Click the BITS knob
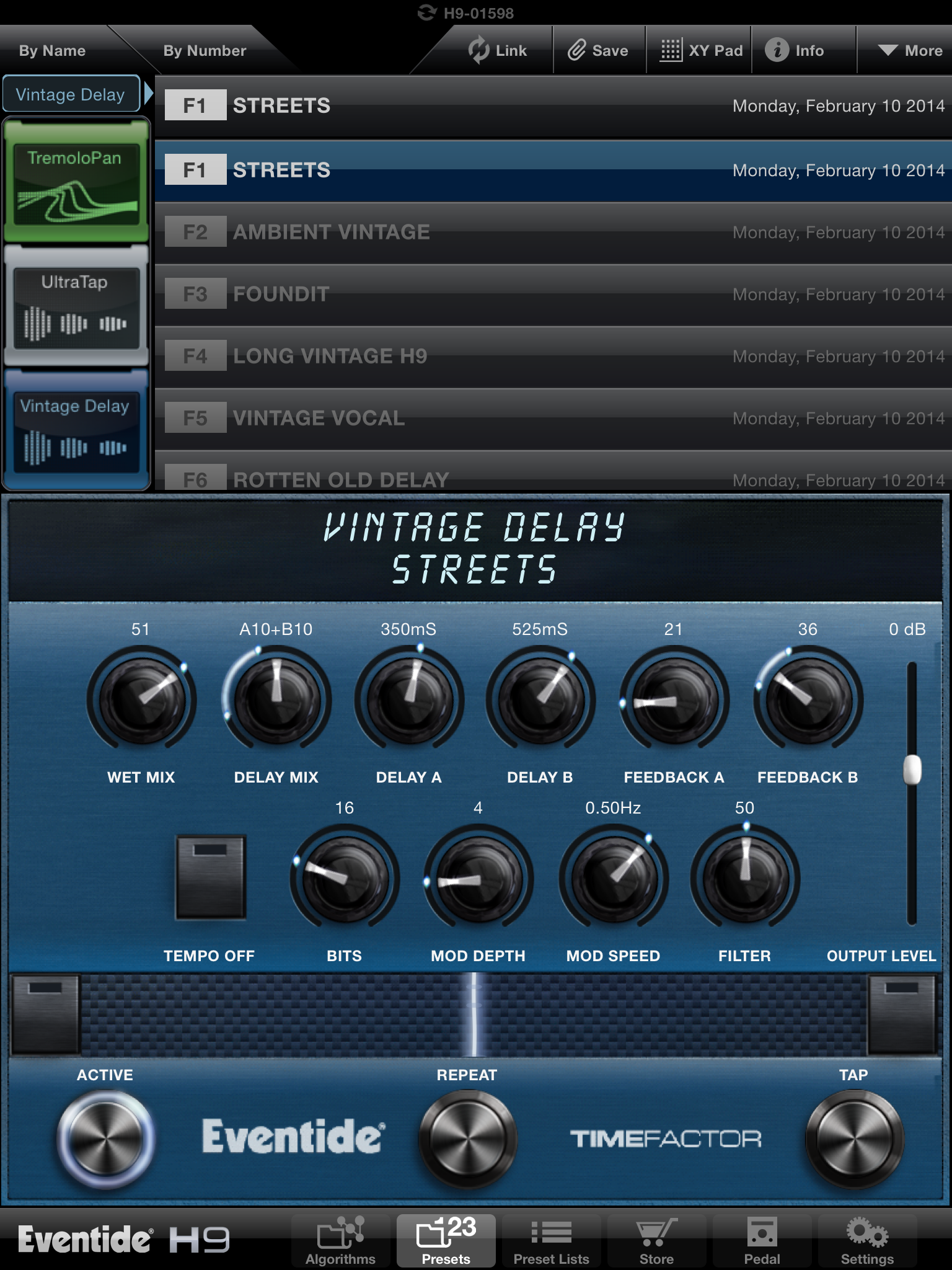 (345, 878)
